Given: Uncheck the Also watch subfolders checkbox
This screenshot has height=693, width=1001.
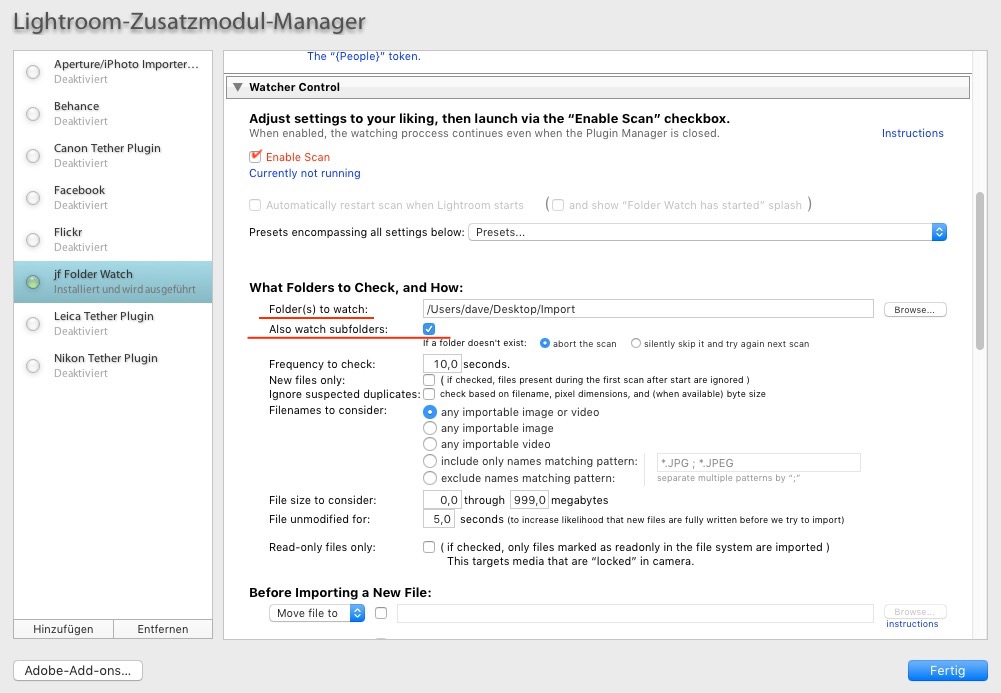Looking at the screenshot, I should coord(429,329).
